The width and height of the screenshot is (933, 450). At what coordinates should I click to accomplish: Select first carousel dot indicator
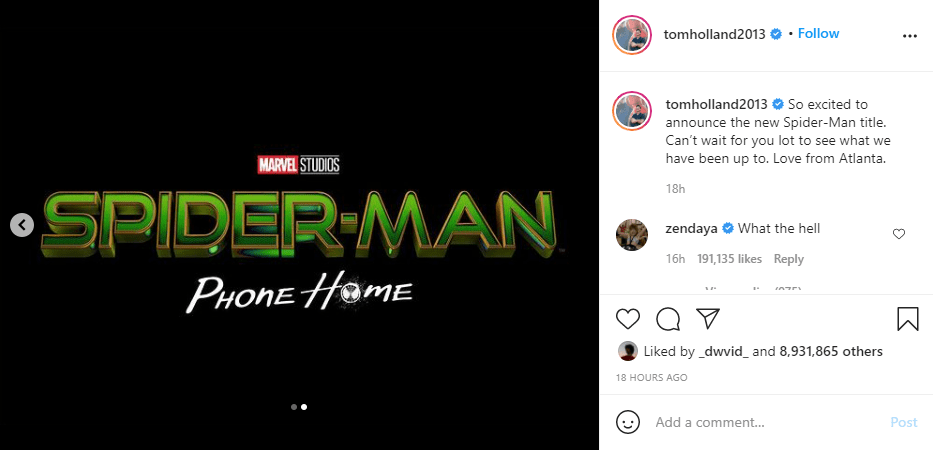[x=294, y=407]
